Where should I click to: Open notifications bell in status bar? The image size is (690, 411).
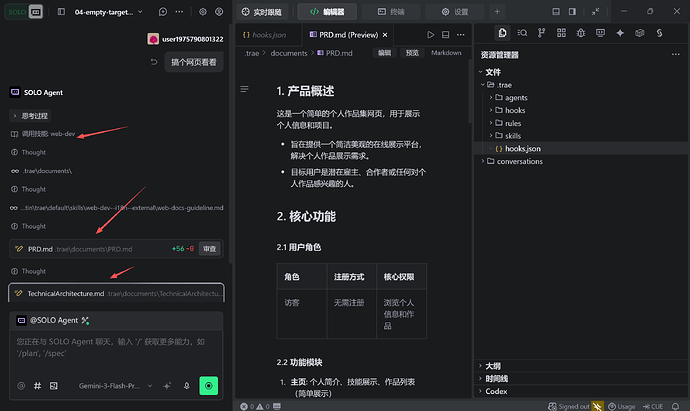675,407
